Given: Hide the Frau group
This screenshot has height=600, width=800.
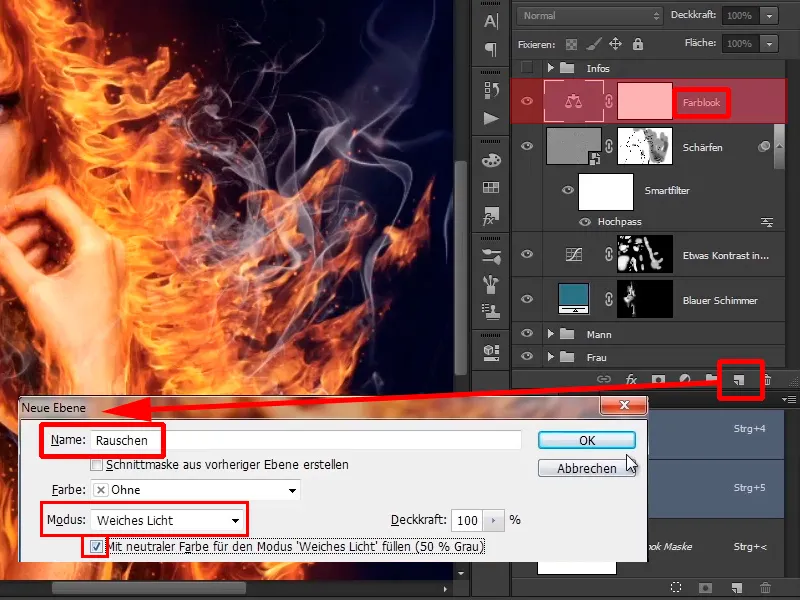Looking at the screenshot, I should 527,356.
